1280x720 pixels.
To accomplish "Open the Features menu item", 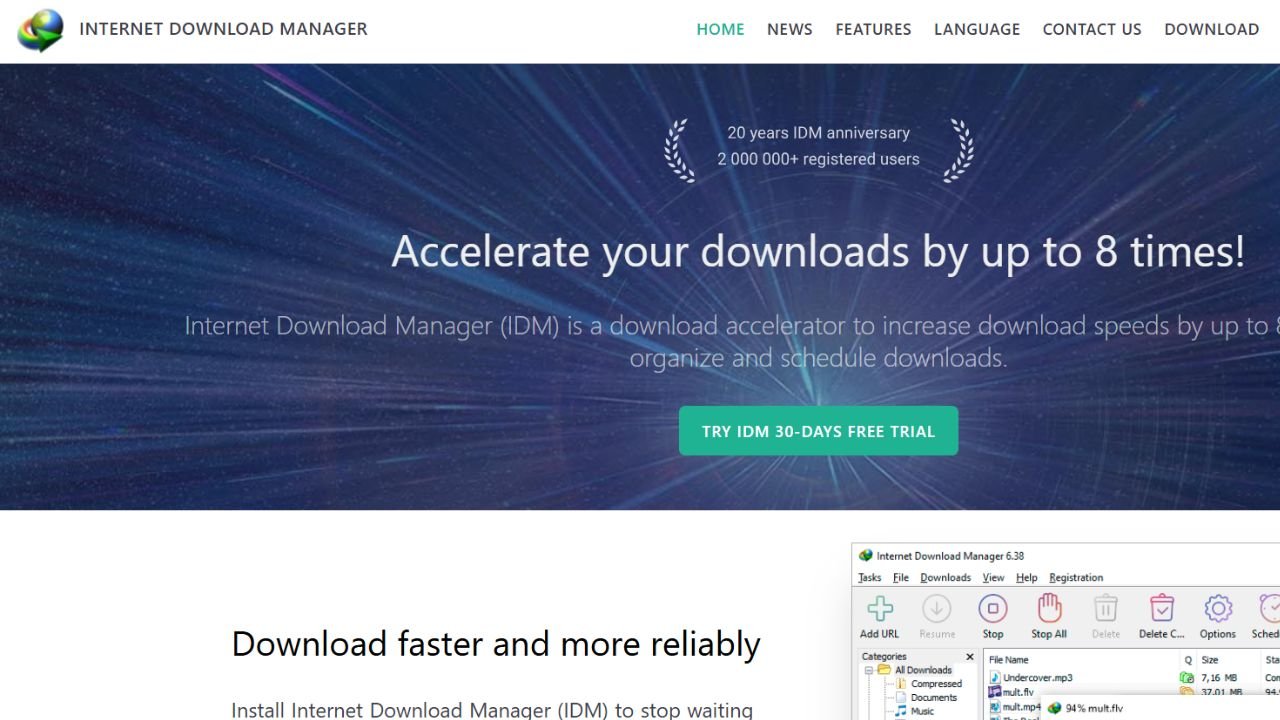I will 873,29.
